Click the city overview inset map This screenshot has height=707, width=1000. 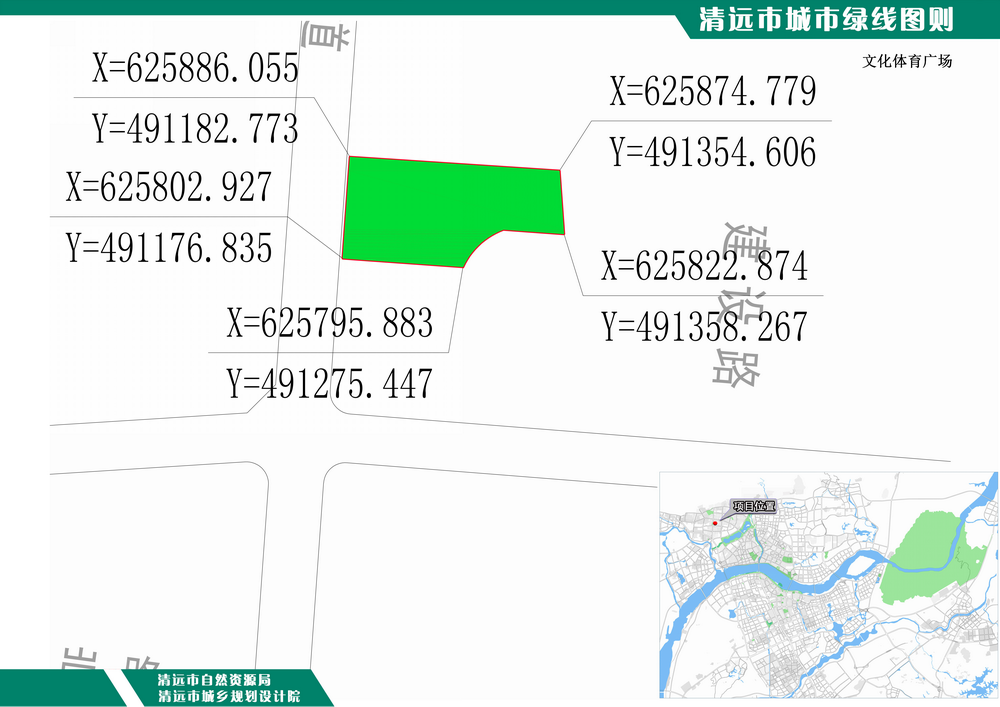point(827,585)
